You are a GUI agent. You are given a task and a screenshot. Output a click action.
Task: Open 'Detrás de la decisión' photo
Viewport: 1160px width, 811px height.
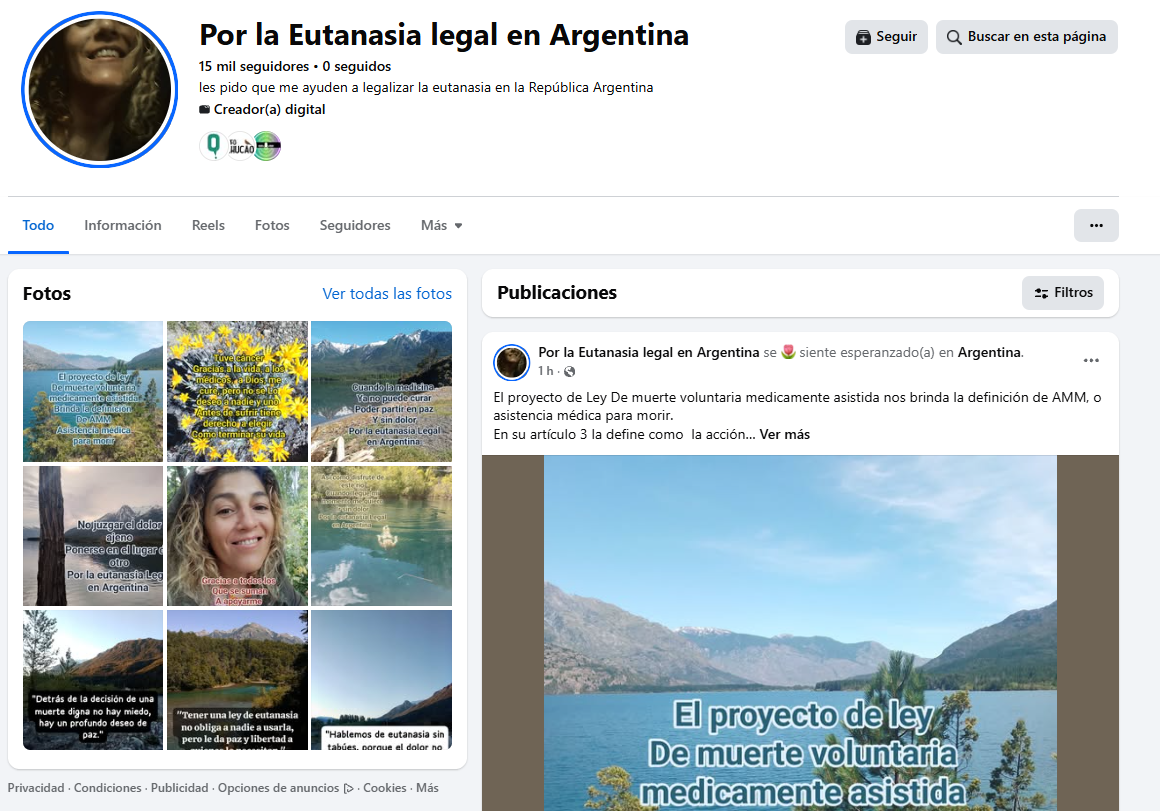pos(93,680)
